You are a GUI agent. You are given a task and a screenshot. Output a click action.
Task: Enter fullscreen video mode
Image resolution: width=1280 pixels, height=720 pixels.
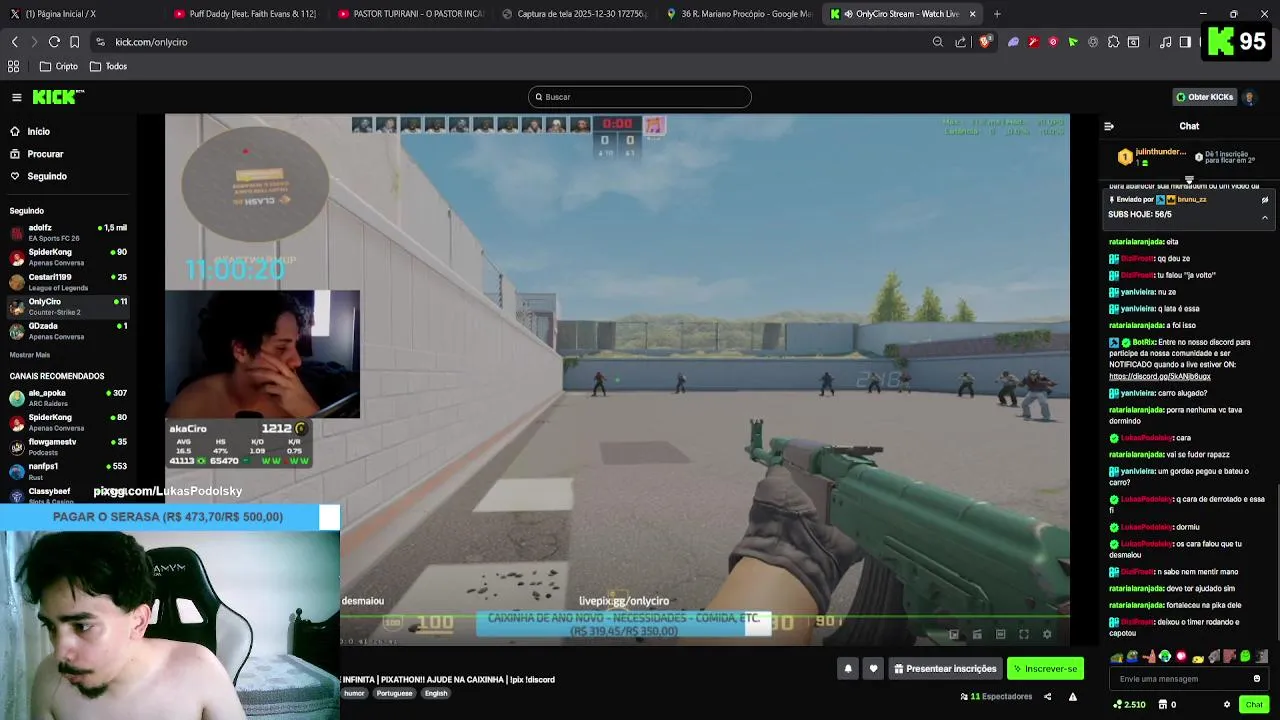tap(1024, 634)
